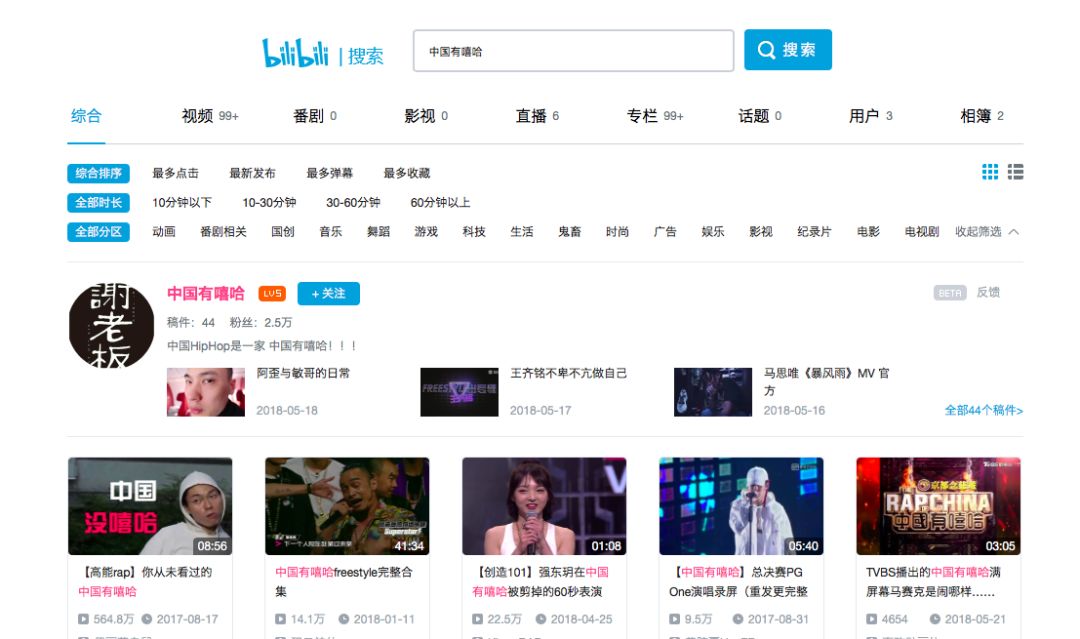The width and height of the screenshot is (1080, 639).
Task: Open TVBS播出的中国有嘻哈 video title
Action: [x=933, y=582]
